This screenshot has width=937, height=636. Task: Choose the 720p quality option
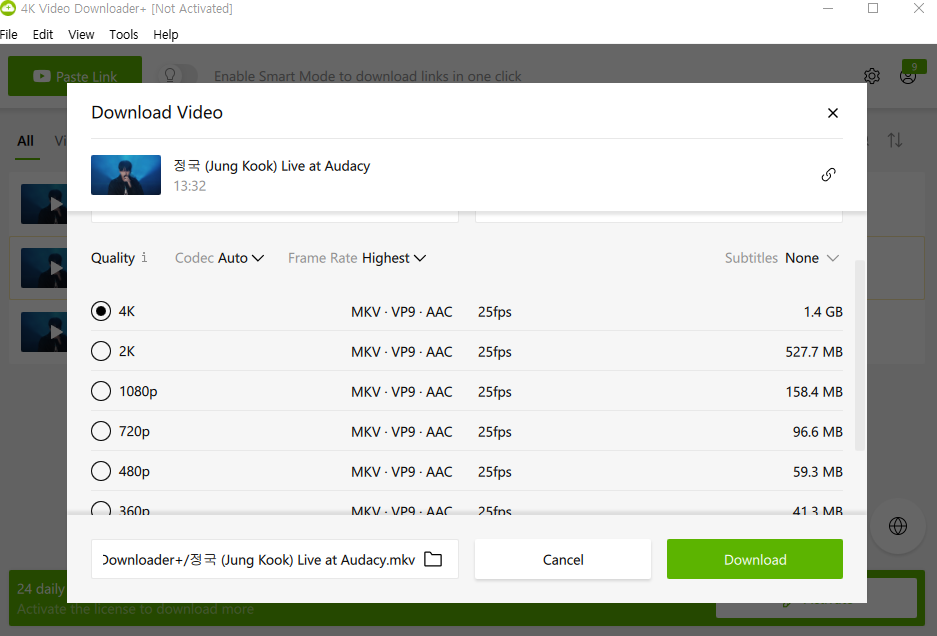pos(101,432)
